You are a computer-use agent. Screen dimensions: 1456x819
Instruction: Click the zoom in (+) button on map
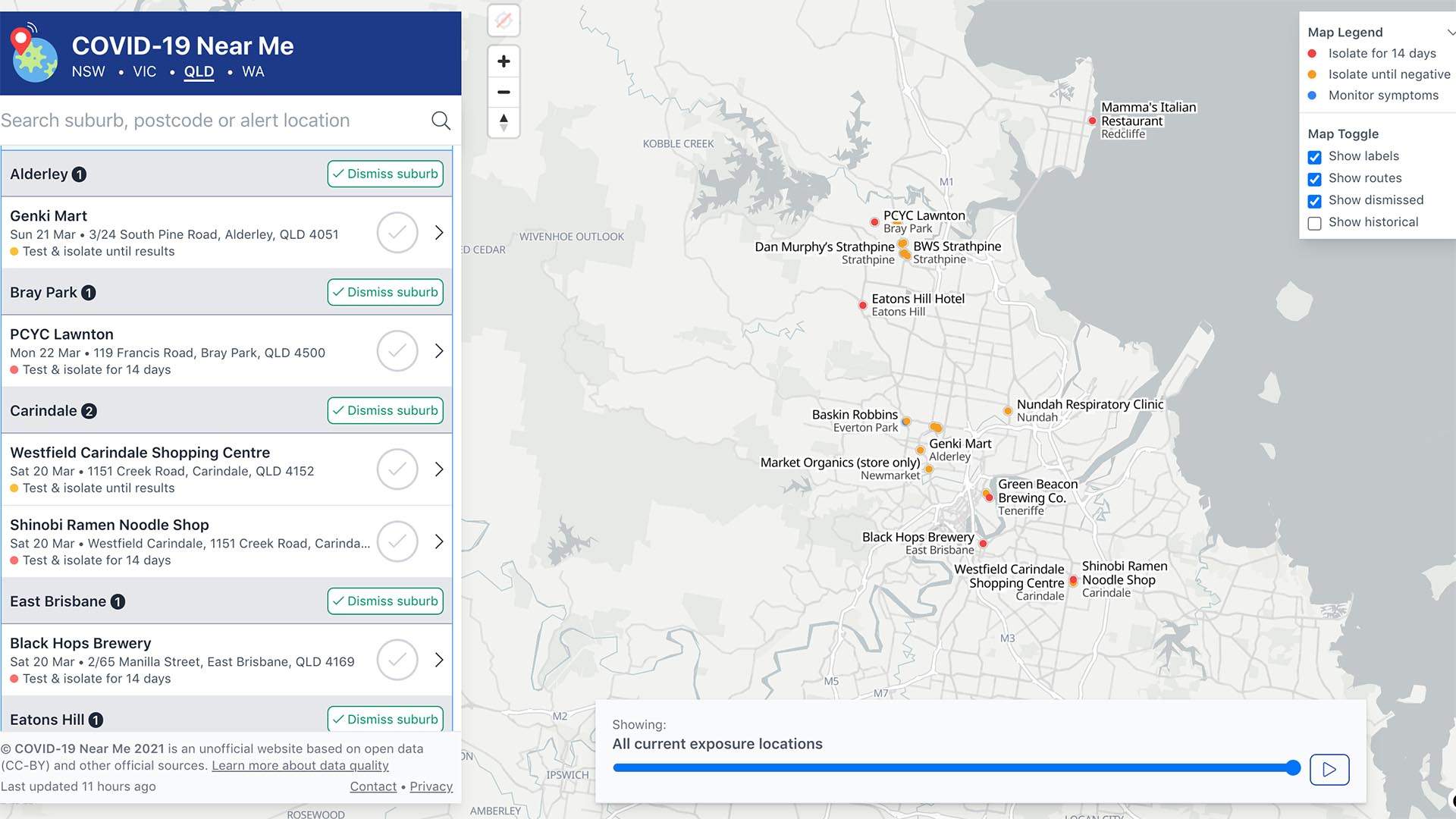pos(502,60)
